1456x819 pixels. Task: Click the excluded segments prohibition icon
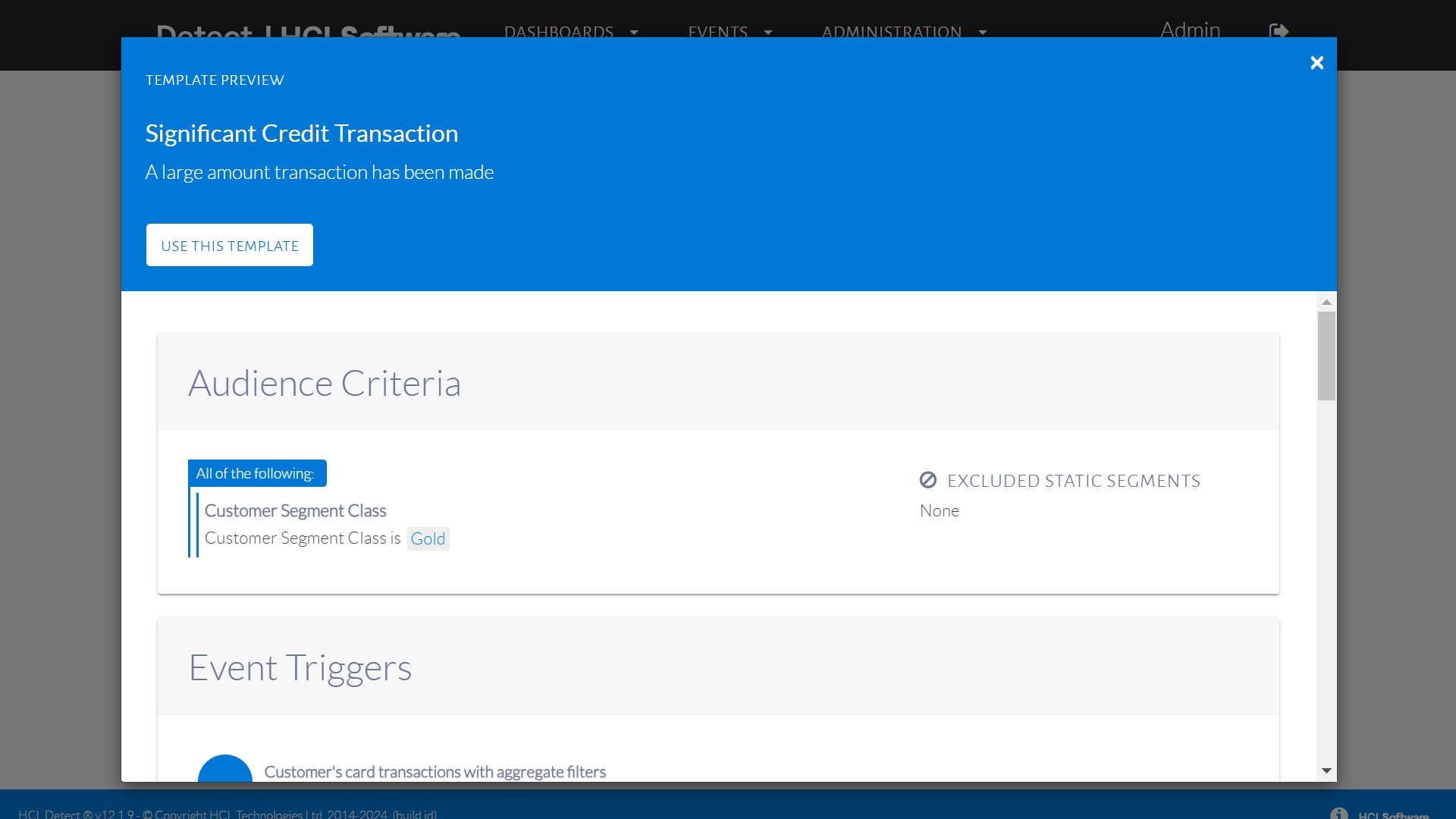click(x=928, y=480)
